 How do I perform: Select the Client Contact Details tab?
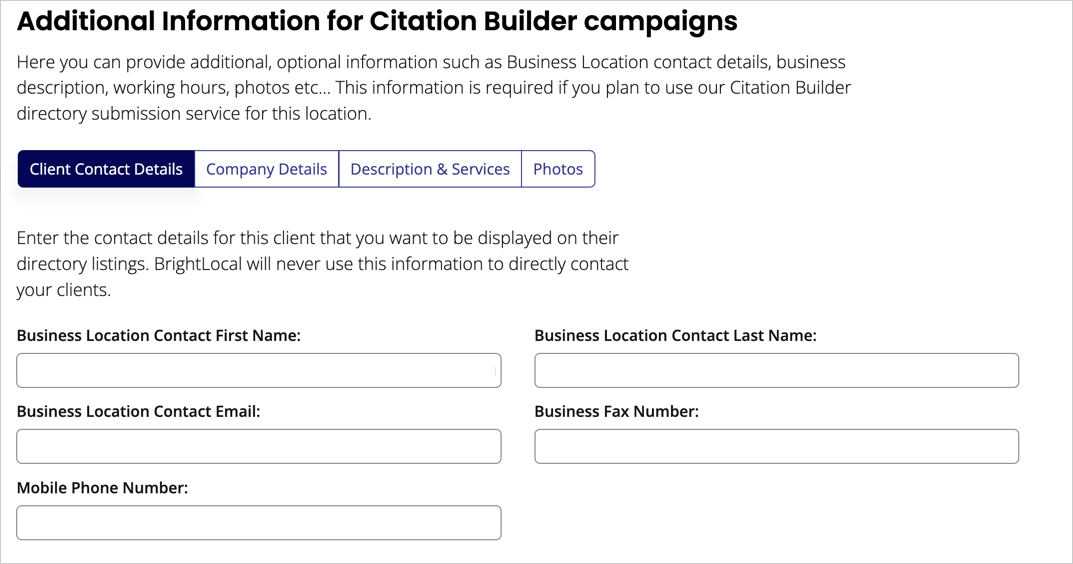click(106, 169)
